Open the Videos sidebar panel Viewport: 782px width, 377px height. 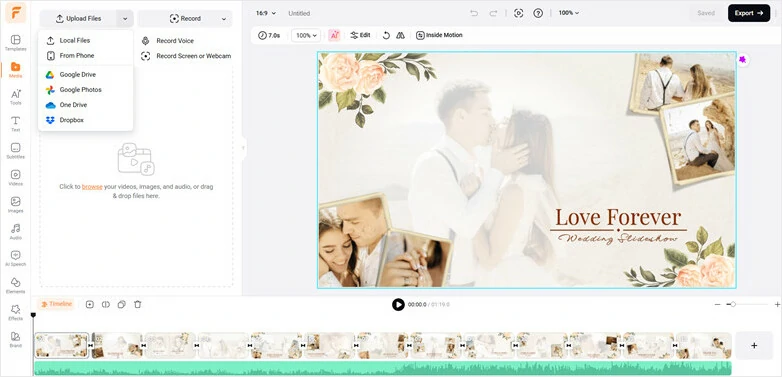pos(15,178)
